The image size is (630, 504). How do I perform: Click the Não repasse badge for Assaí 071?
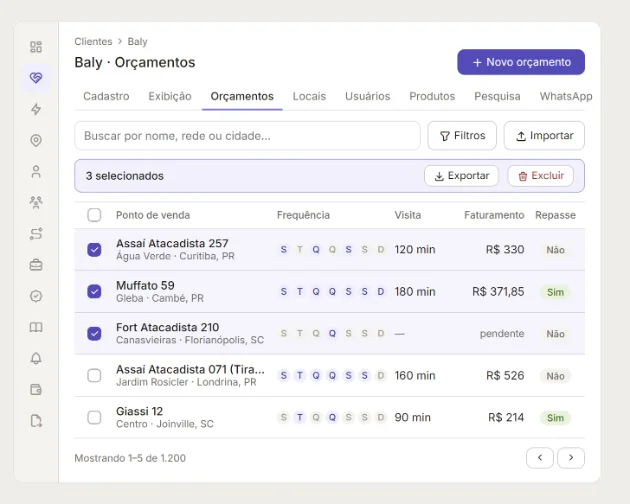click(x=555, y=376)
